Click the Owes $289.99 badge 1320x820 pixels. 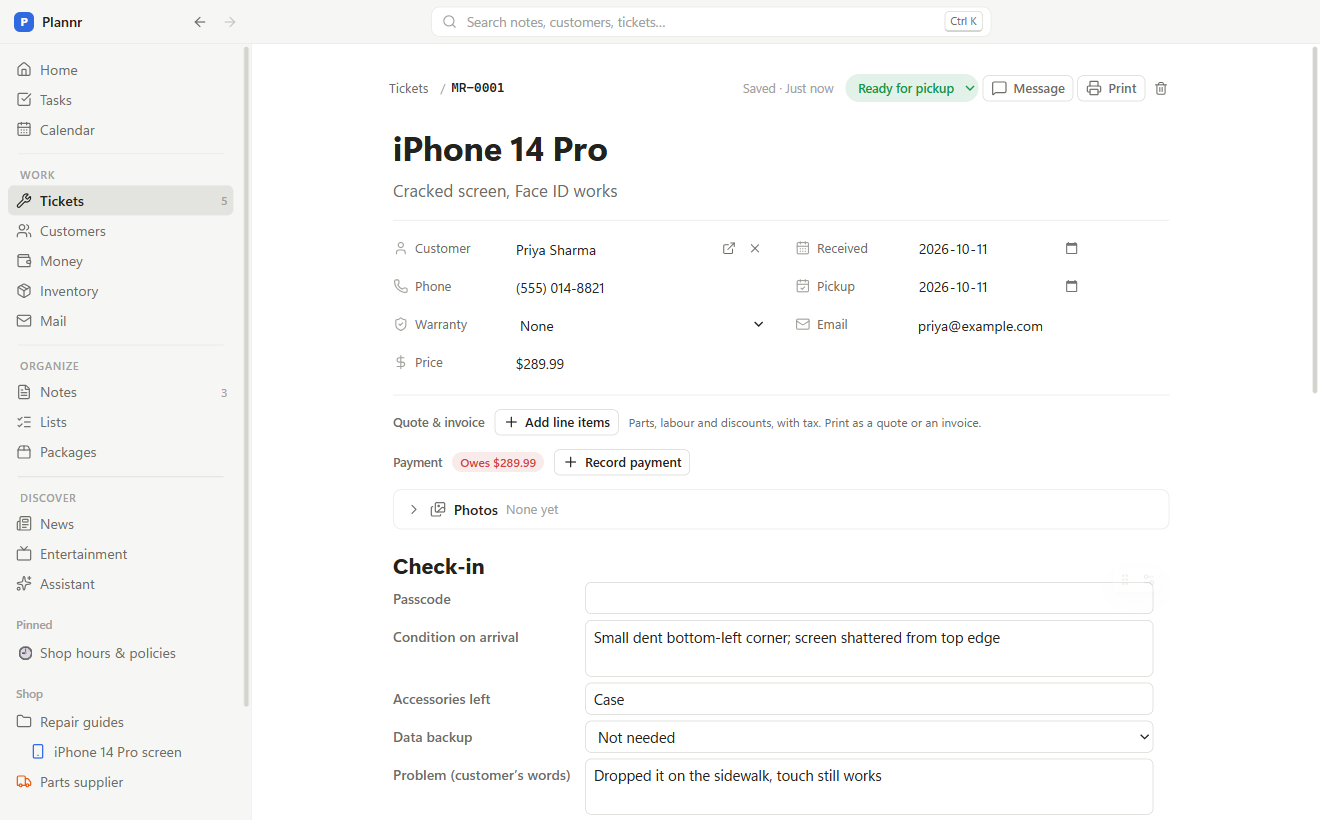[498, 463]
